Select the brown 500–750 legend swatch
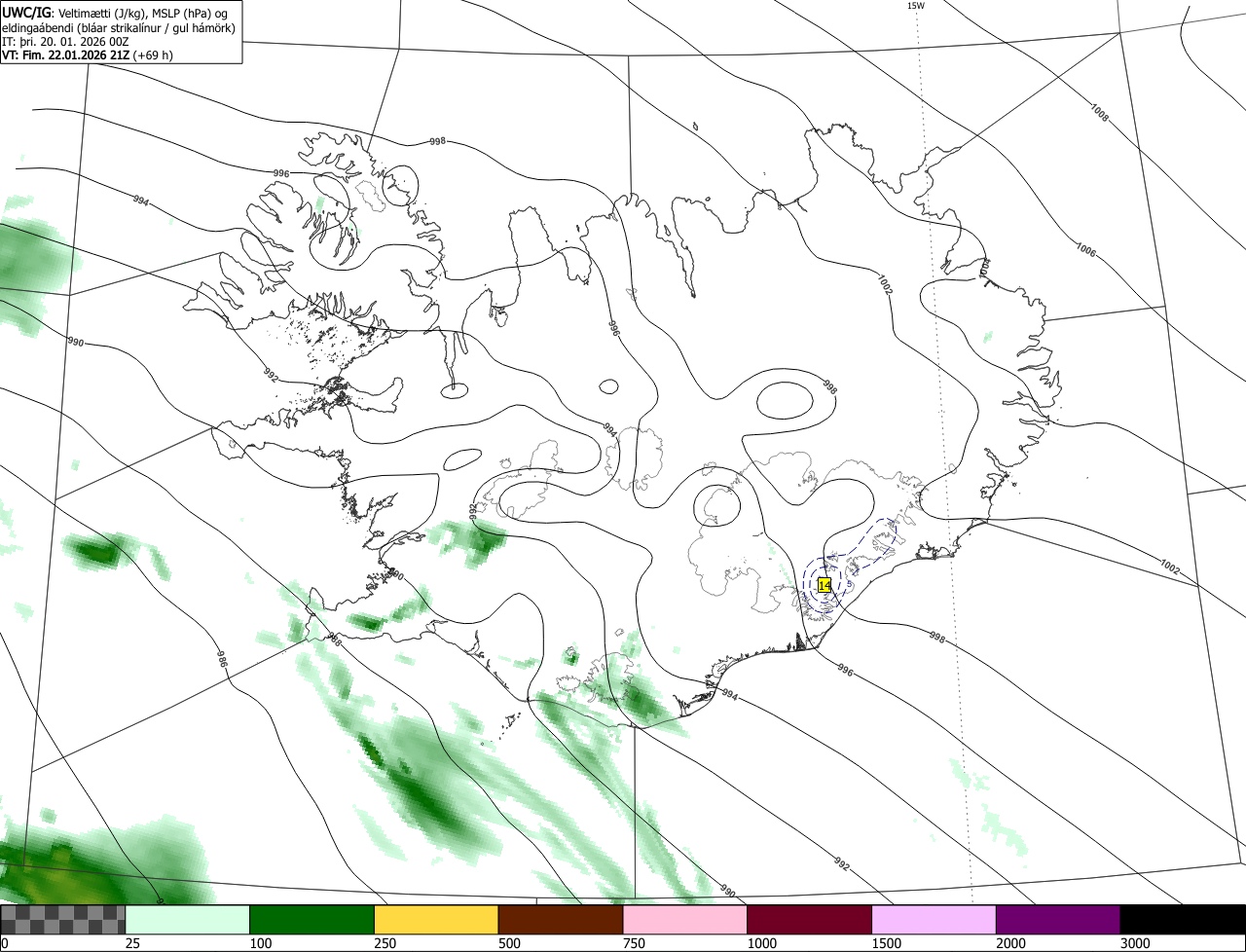Image resolution: width=1246 pixels, height=952 pixels. [x=561, y=920]
